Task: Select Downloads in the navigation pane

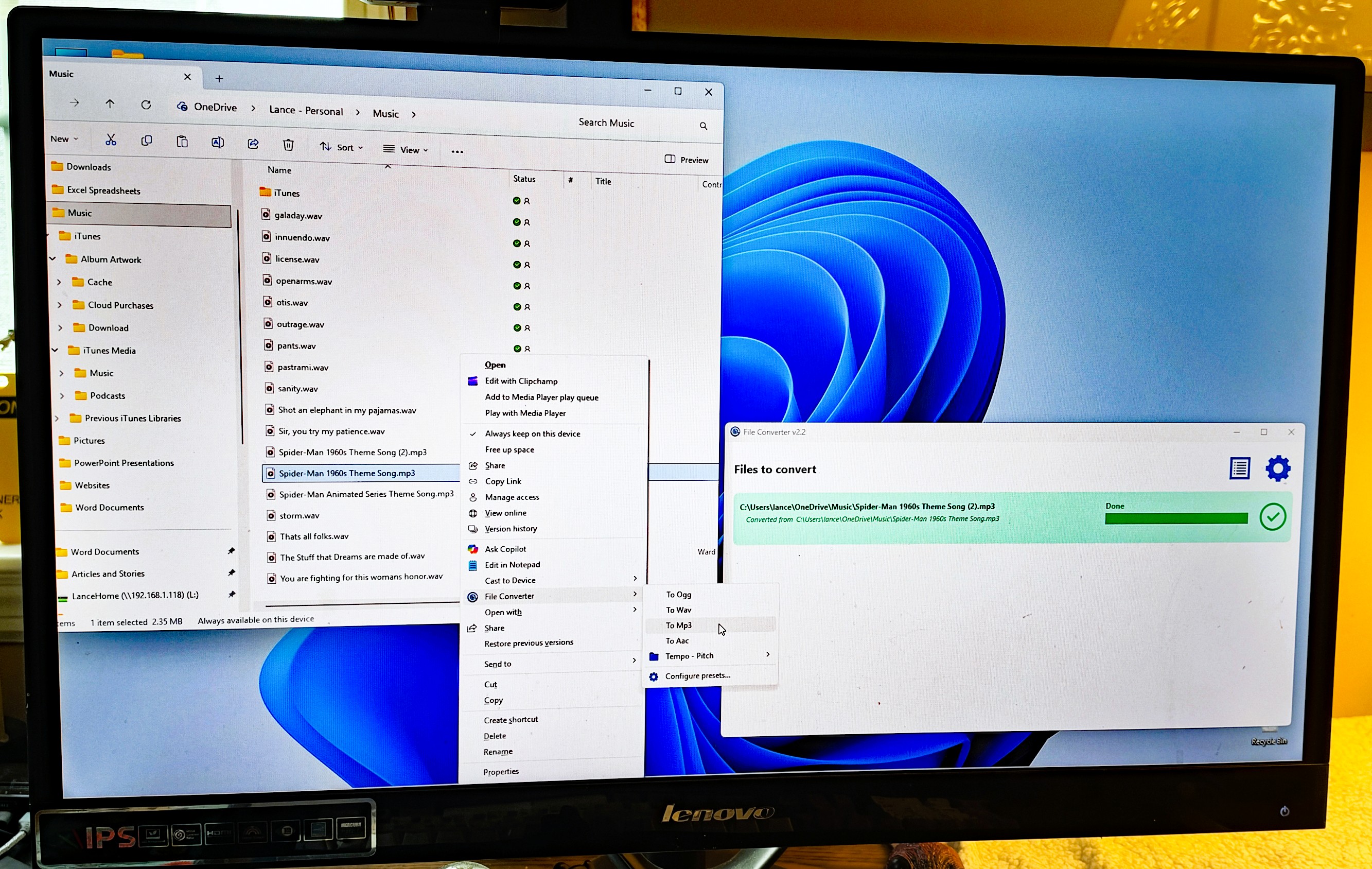Action: (89, 167)
